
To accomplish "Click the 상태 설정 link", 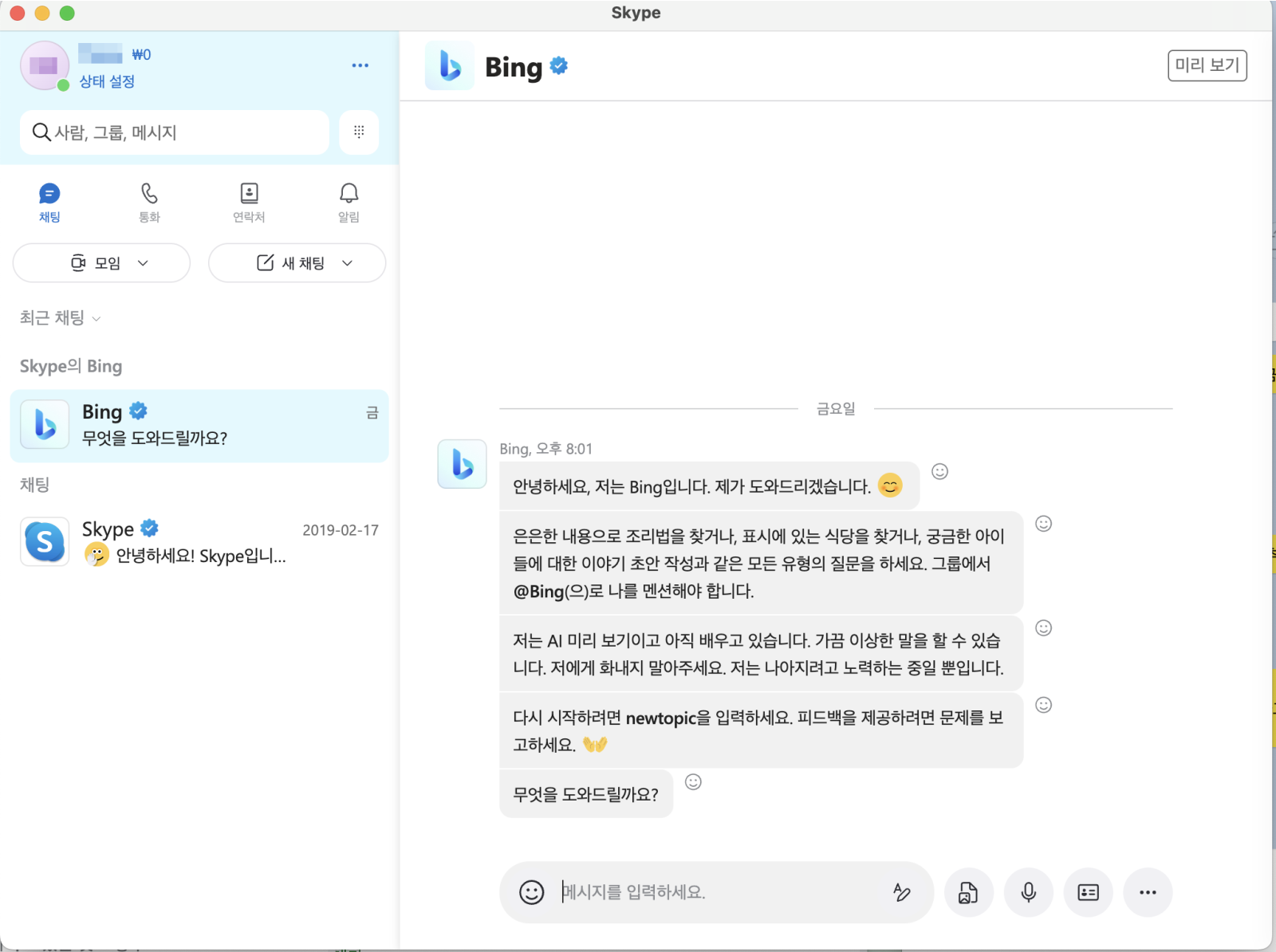I will (x=107, y=81).
